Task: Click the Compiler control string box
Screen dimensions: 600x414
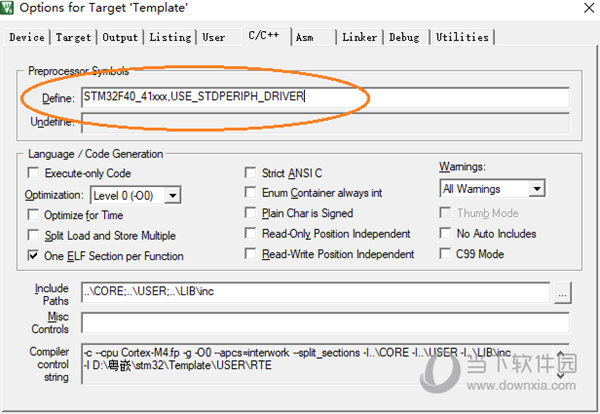Action: [x=325, y=363]
